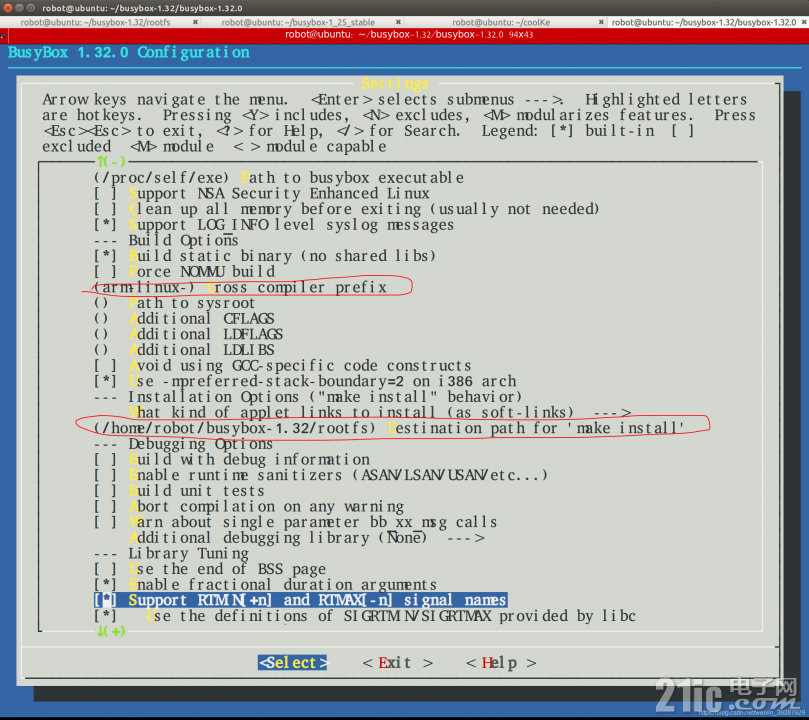This screenshot has height=720, width=809.
Task: Toggle highlighted Support RTMIN[+n] and RTMAX[-n] option
Action: [300, 600]
